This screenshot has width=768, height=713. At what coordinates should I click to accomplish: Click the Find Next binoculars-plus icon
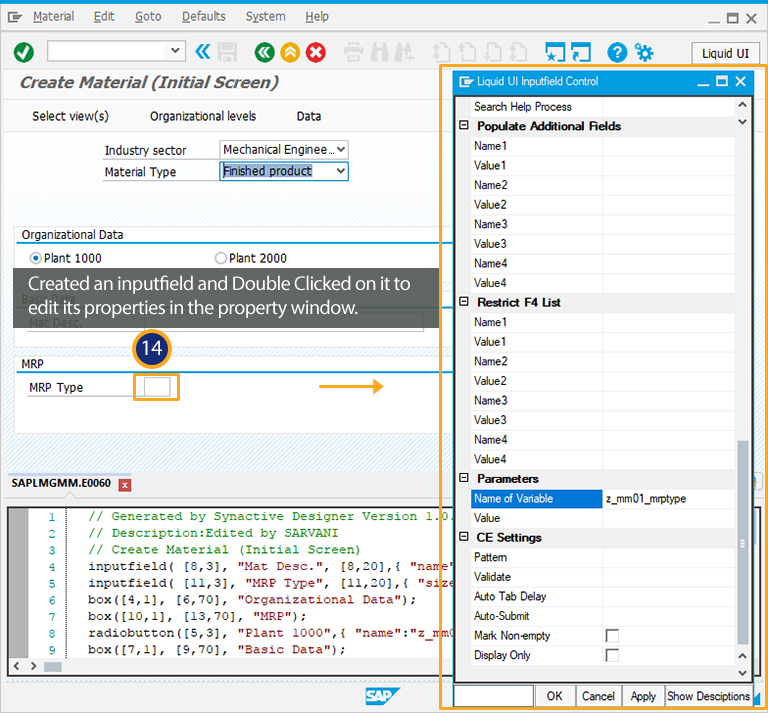click(x=405, y=52)
